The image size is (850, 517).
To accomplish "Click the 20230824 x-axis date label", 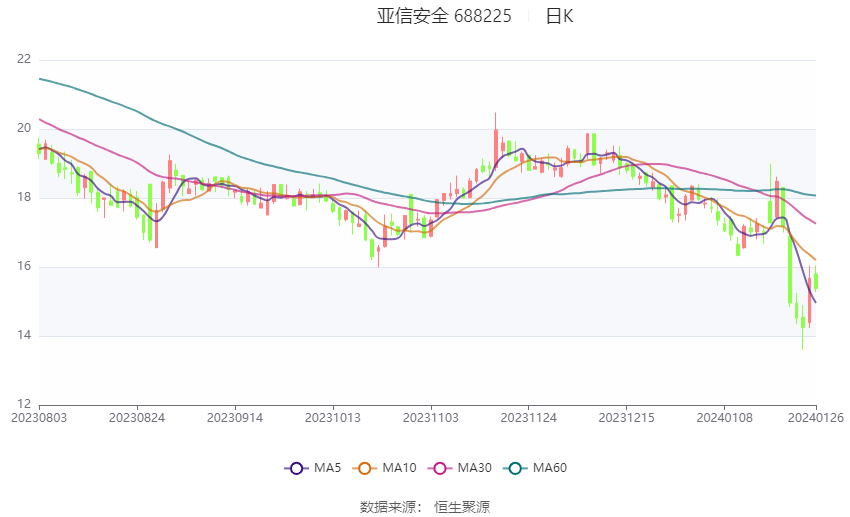I will pyautogui.click(x=137, y=418).
